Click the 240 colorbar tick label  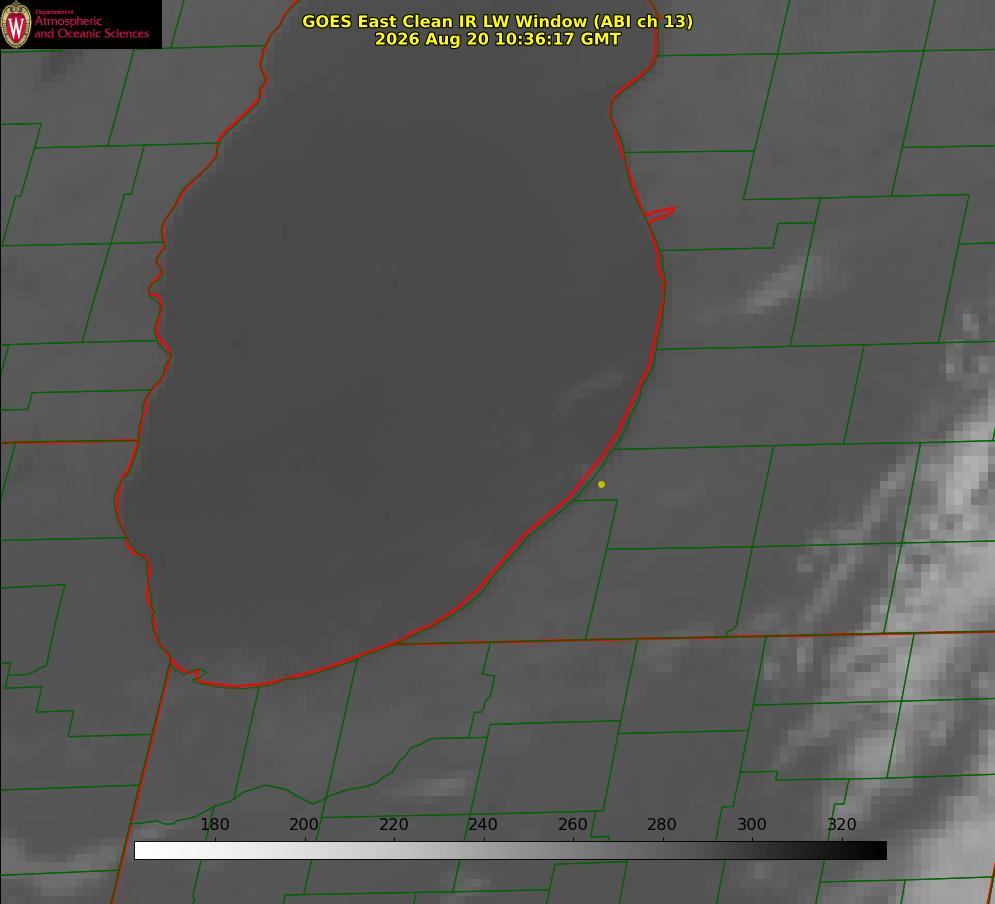[x=483, y=824]
